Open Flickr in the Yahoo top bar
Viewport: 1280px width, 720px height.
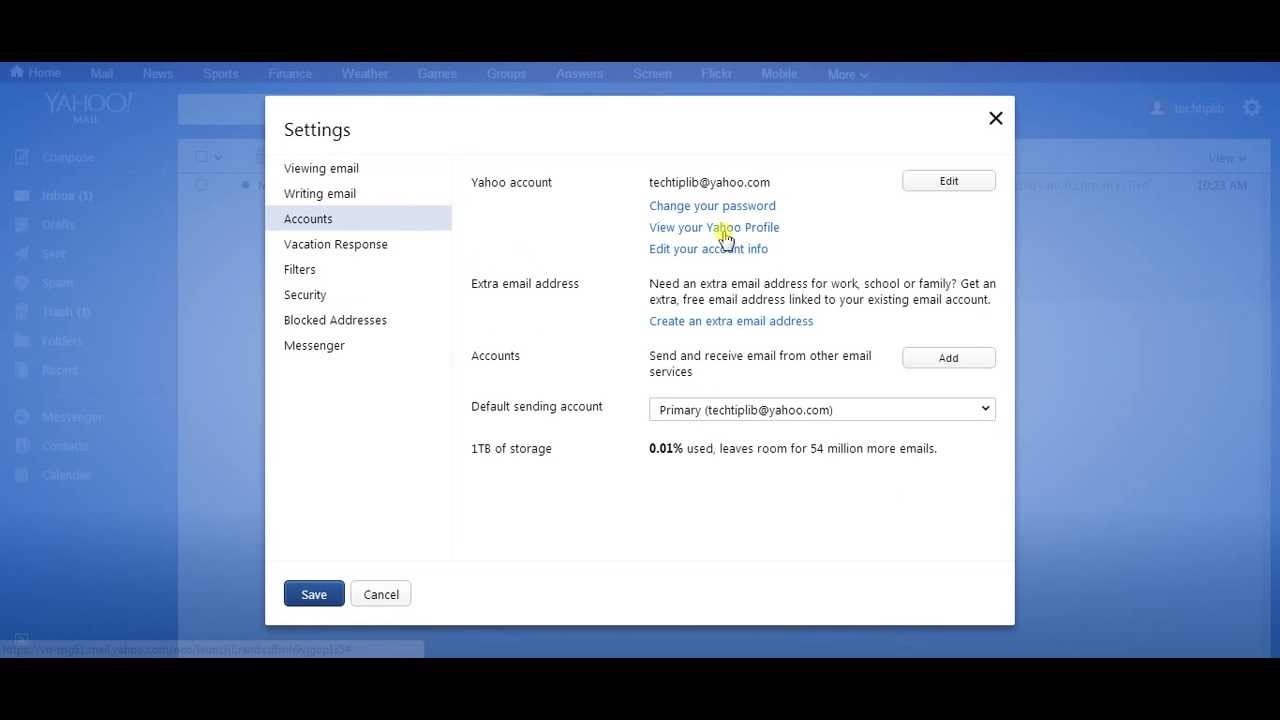[716, 74]
